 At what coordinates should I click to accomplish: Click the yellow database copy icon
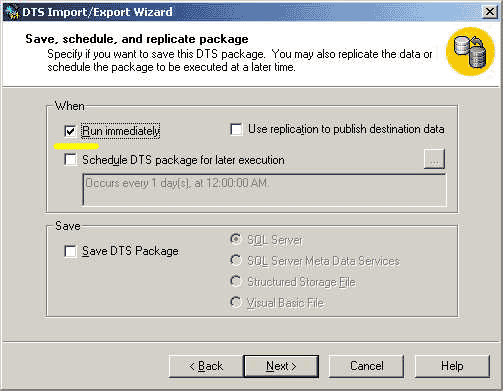click(x=470, y=52)
